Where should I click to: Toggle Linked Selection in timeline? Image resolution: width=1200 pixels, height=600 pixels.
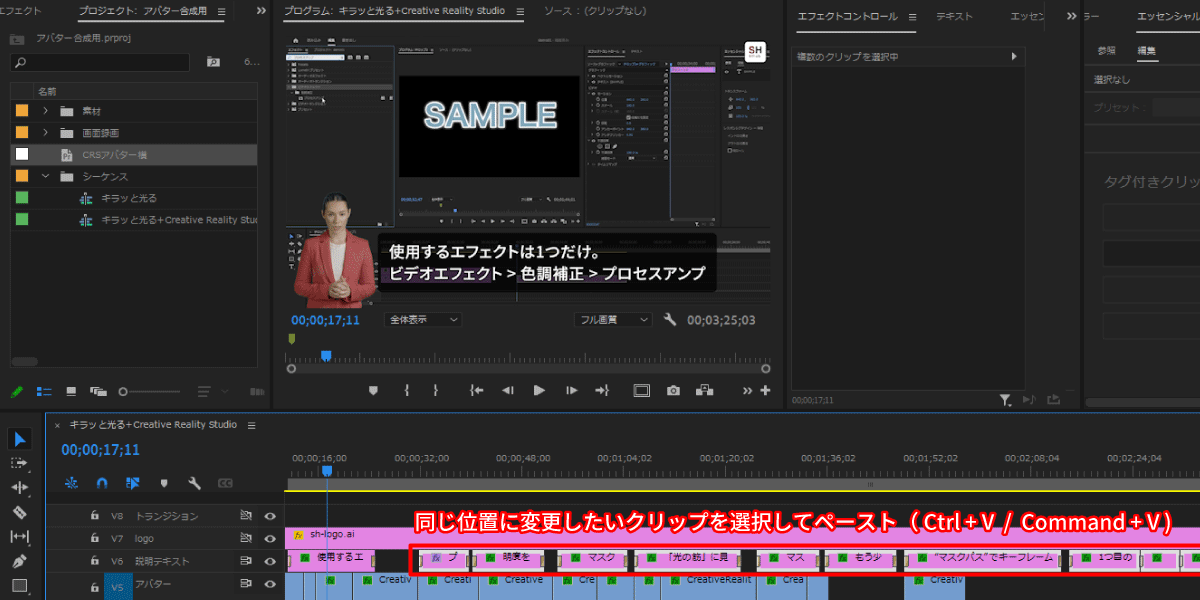tap(133, 483)
